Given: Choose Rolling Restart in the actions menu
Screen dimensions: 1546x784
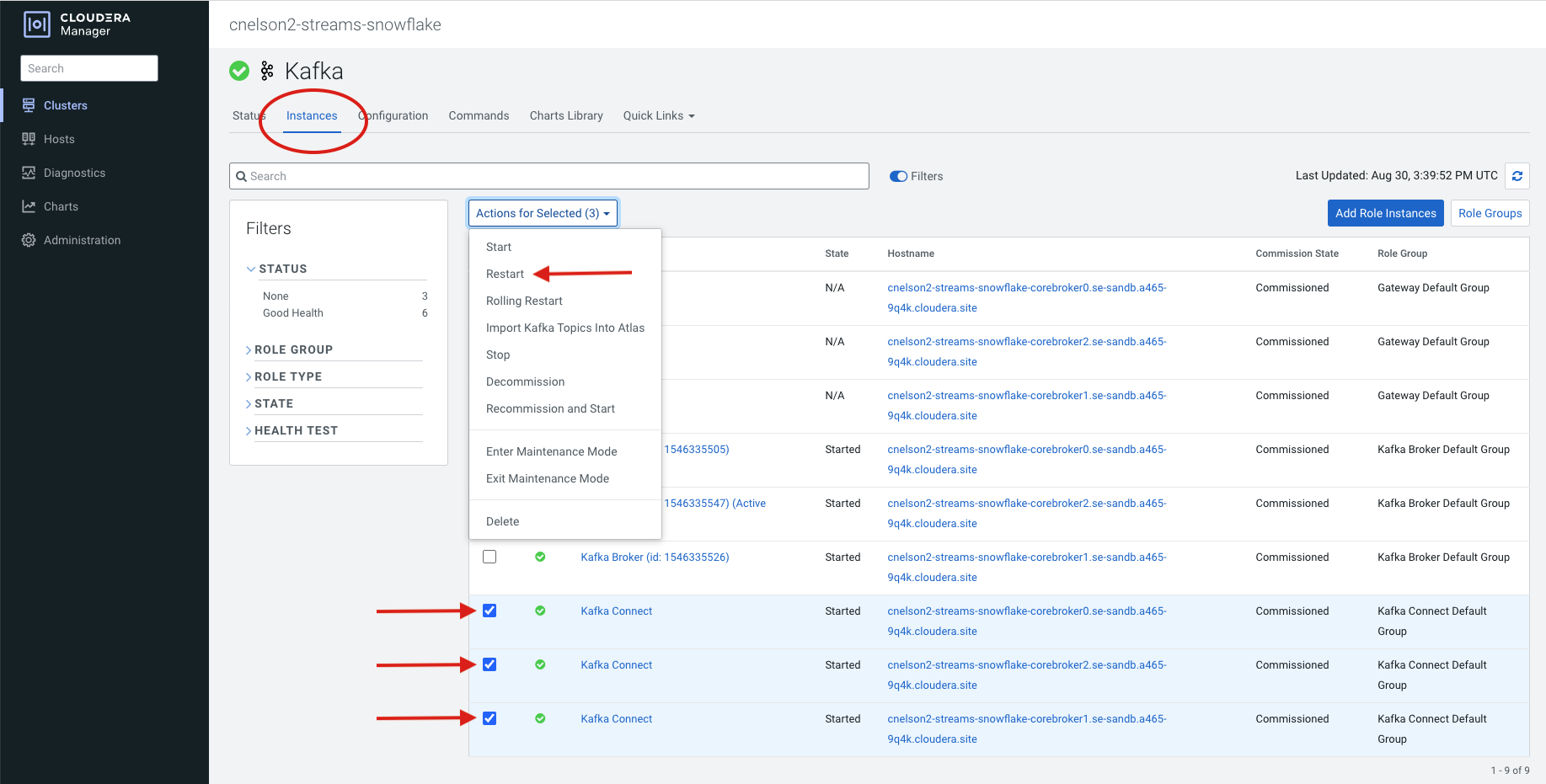Looking at the screenshot, I should tap(524, 301).
